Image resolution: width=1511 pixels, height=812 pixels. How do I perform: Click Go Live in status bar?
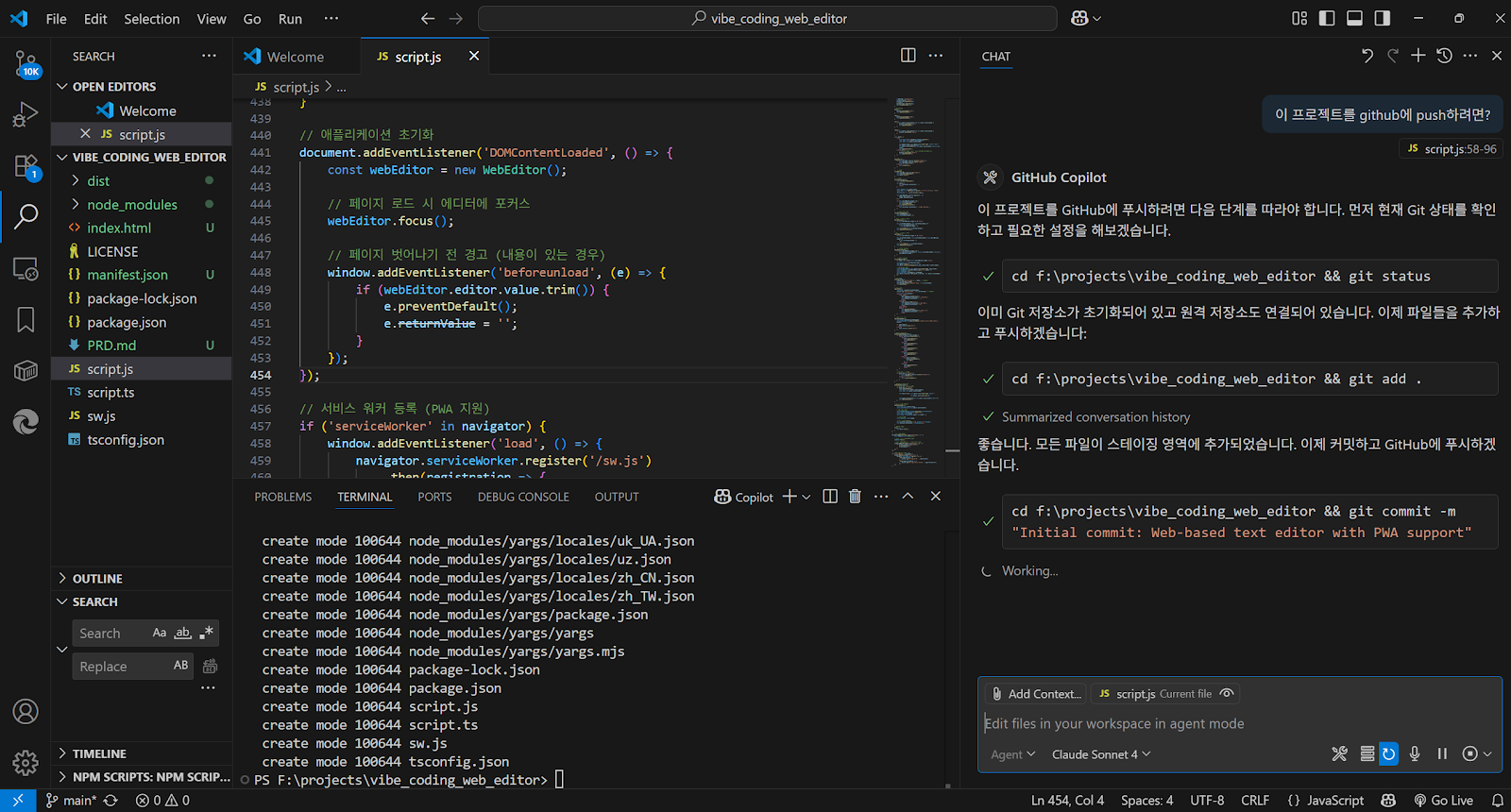pyautogui.click(x=1444, y=801)
